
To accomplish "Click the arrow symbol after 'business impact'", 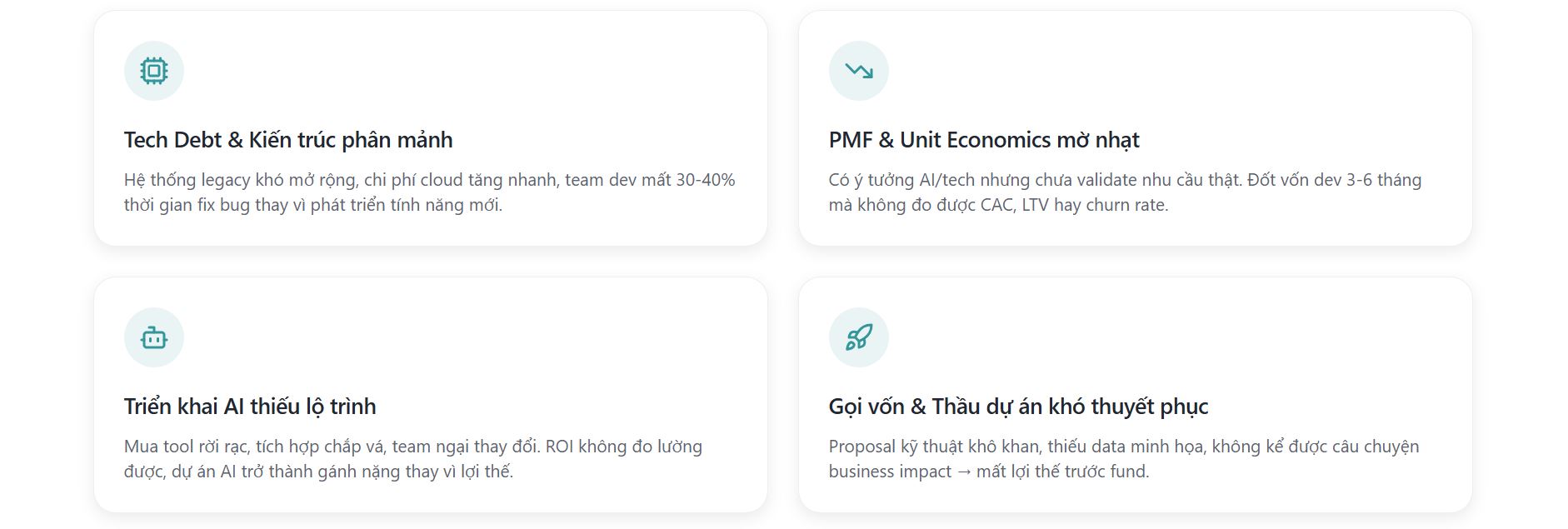I will [963, 472].
